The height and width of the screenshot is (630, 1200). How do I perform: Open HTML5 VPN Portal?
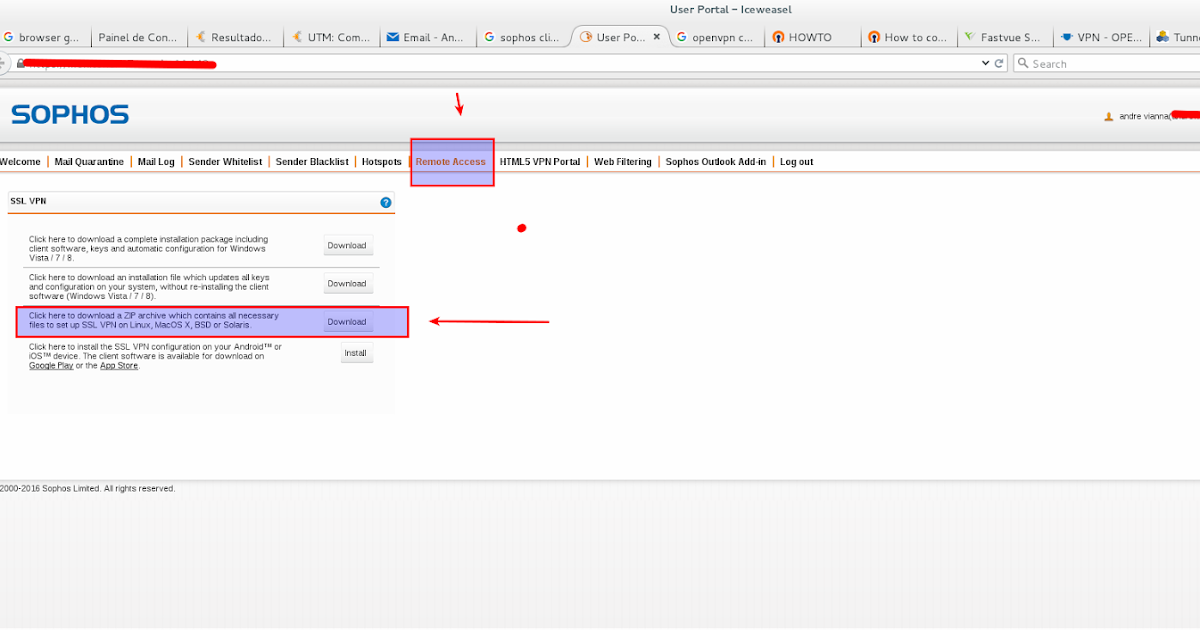pos(540,162)
